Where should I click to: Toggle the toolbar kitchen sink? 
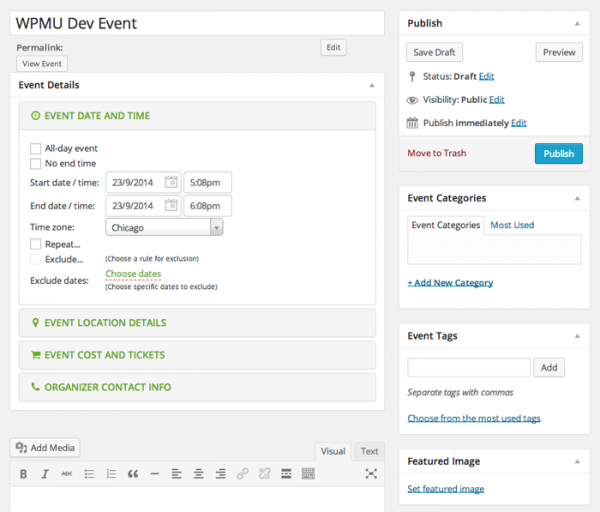click(x=308, y=474)
